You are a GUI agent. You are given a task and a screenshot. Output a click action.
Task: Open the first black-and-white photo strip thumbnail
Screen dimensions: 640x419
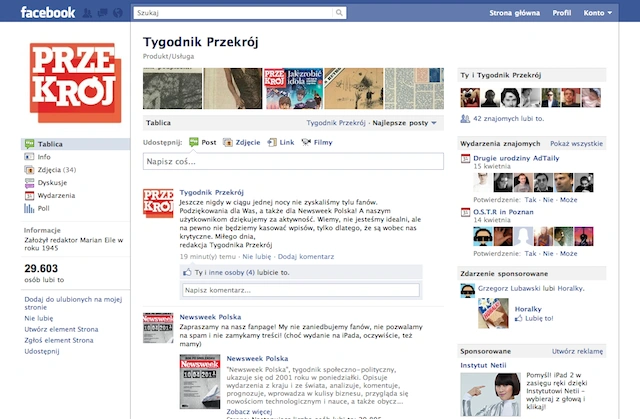tap(172, 89)
